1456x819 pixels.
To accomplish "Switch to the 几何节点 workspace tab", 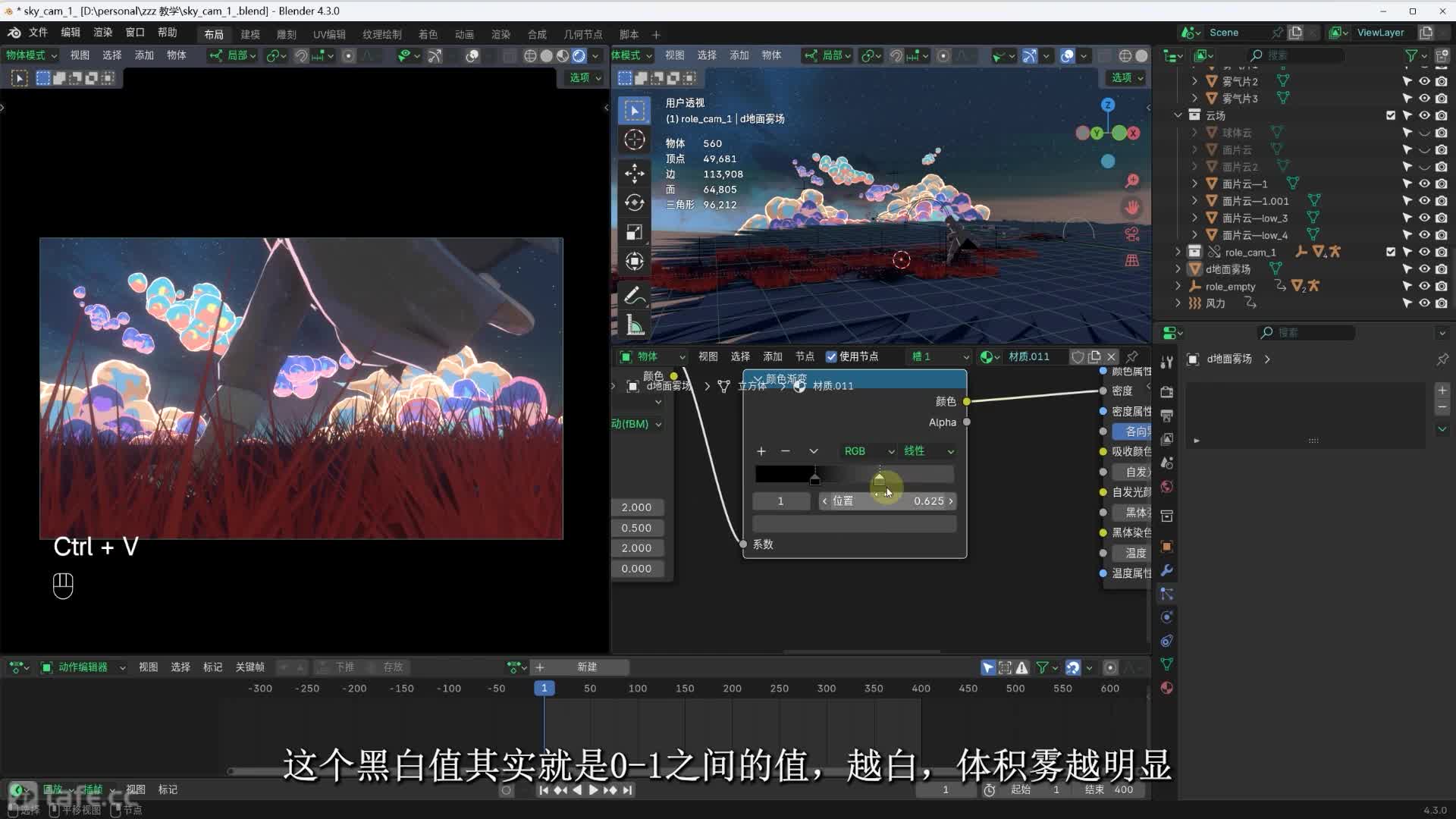I will [x=582, y=34].
